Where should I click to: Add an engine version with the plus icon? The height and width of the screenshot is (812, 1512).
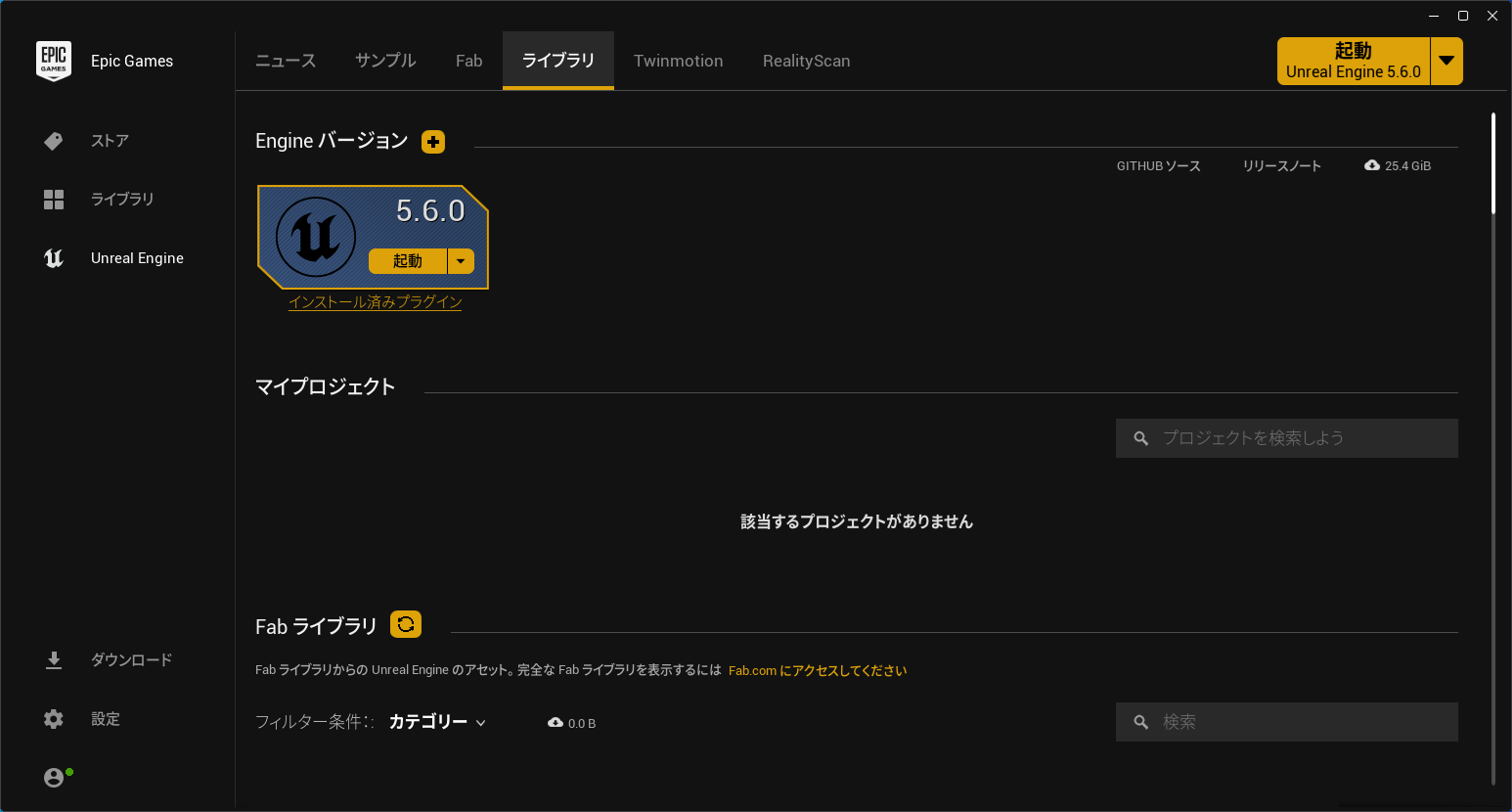(433, 142)
